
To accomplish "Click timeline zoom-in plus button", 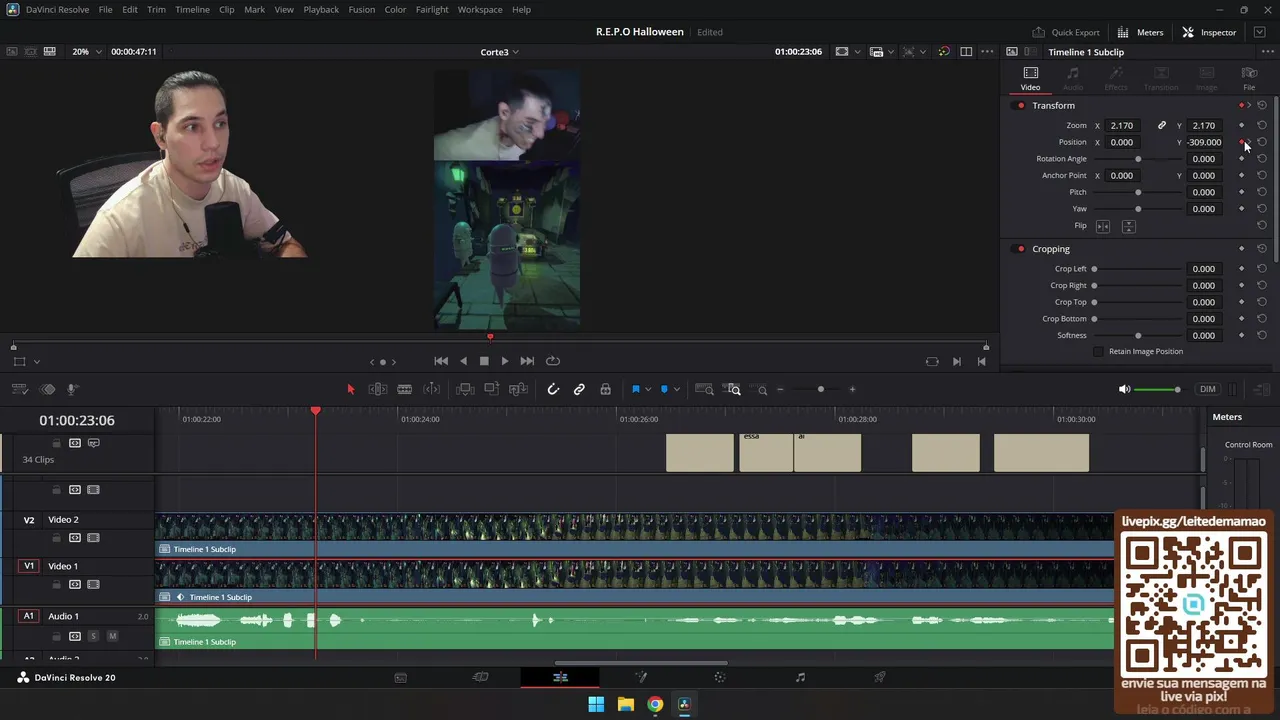I will [x=852, y=389].
